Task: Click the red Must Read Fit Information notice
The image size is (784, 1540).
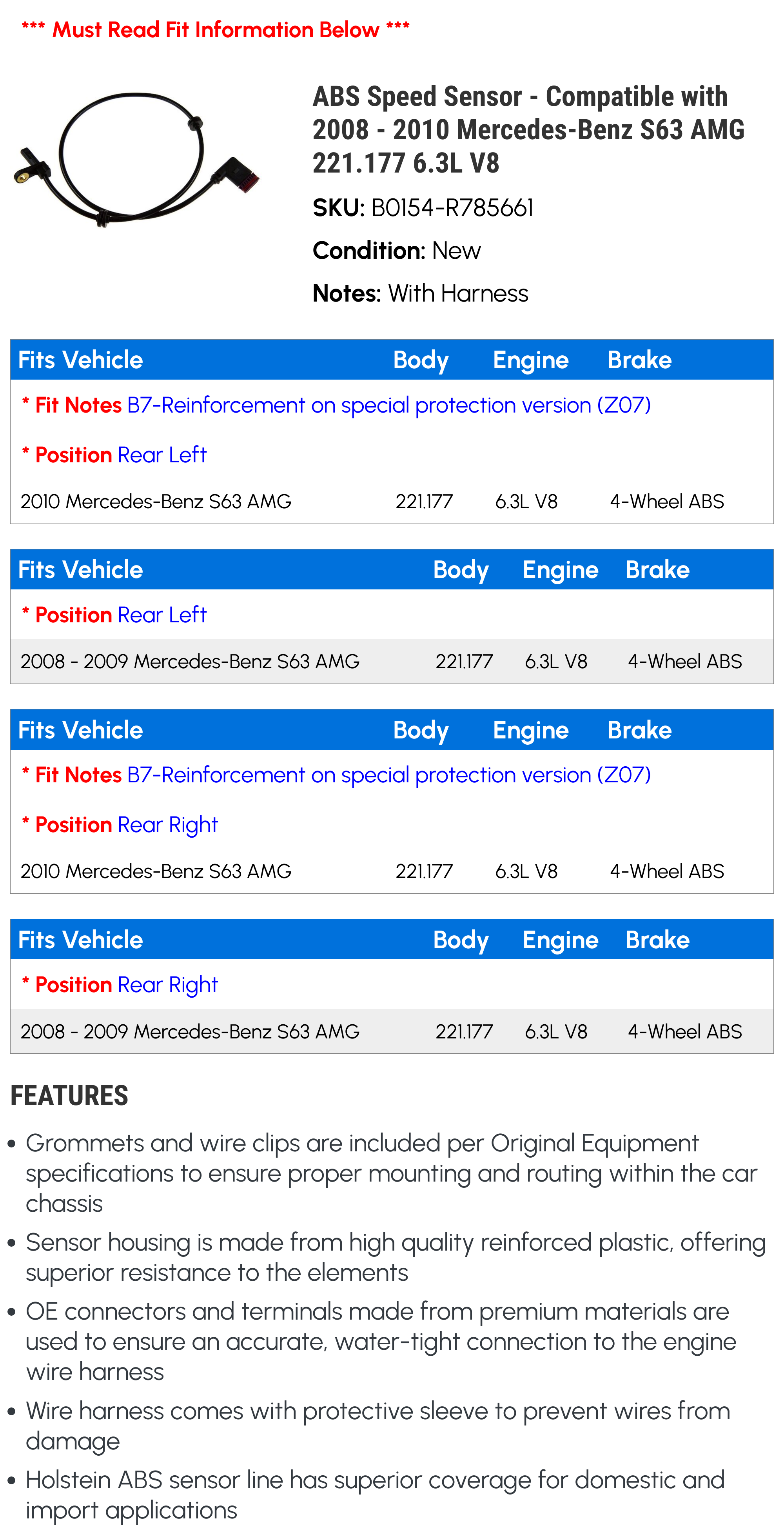Action: point(215,29)
